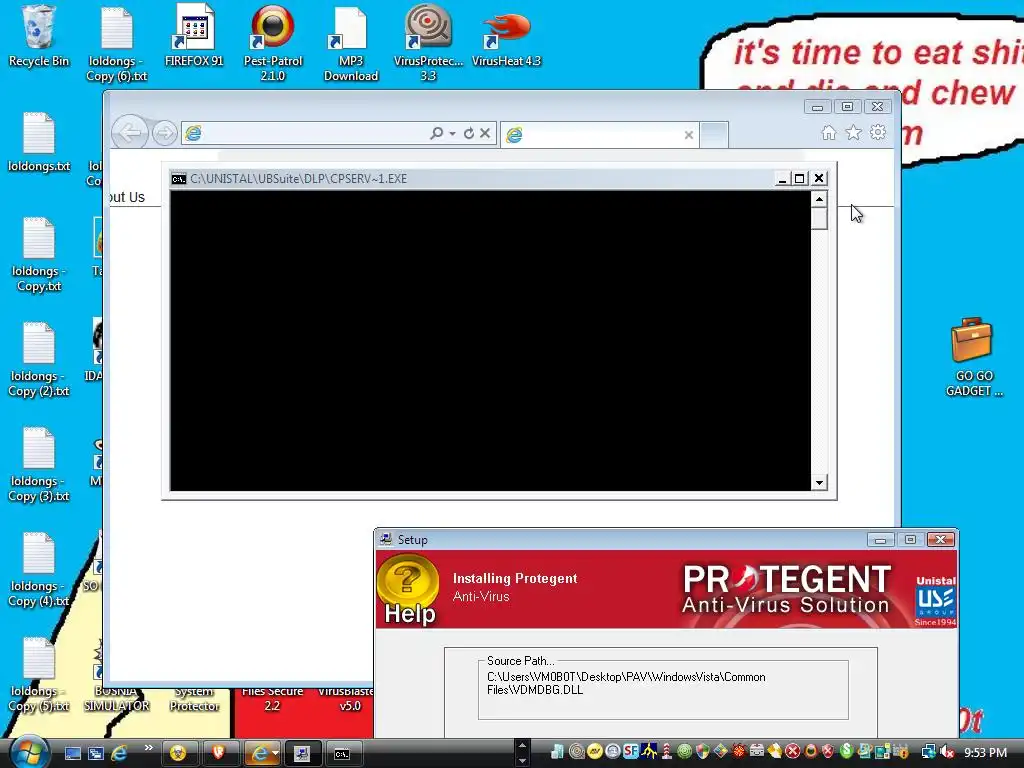Click the console vertical scrollbar thumb
This screenshot has width=1024, height=768.
[x=819, y=218]
